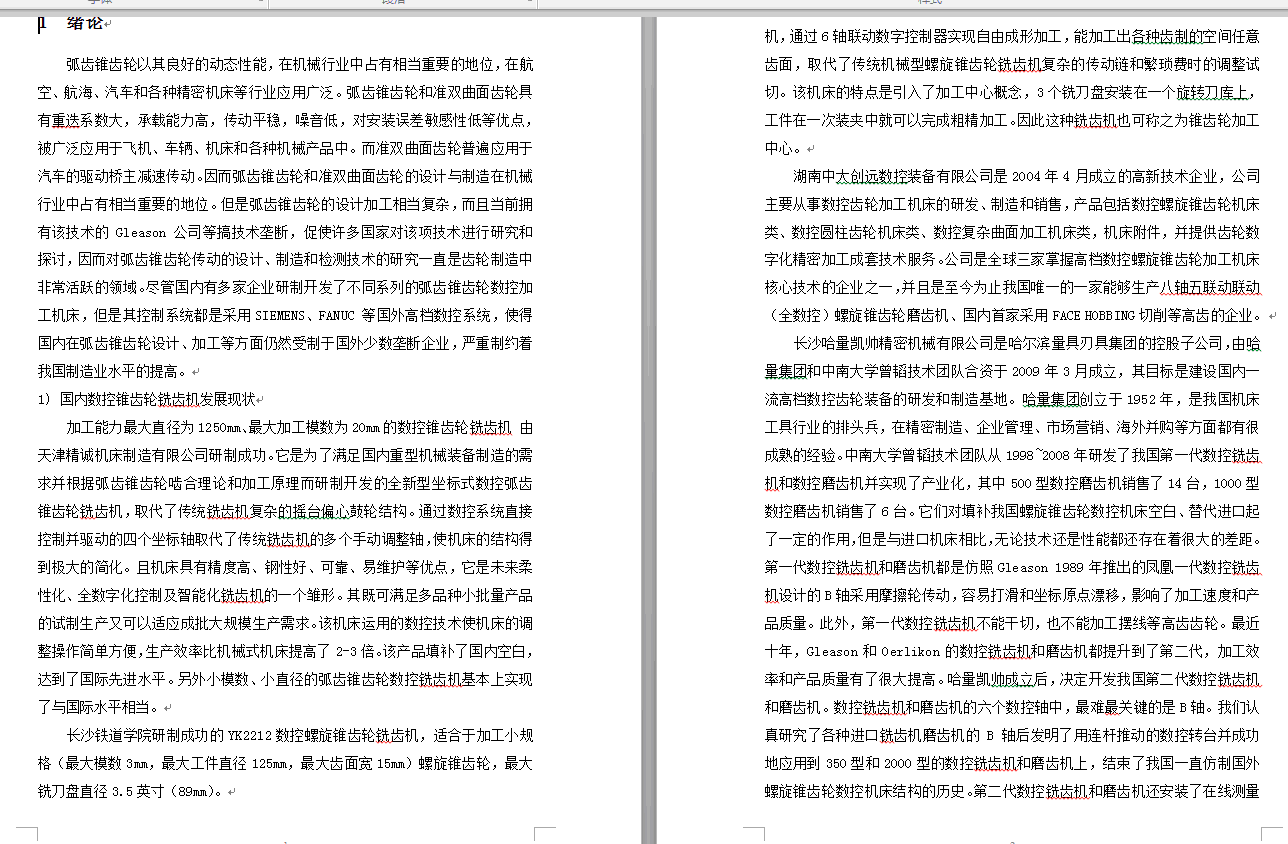
Task: Click the value "1250mm" on the left page
Action: (x=219, y=427)
